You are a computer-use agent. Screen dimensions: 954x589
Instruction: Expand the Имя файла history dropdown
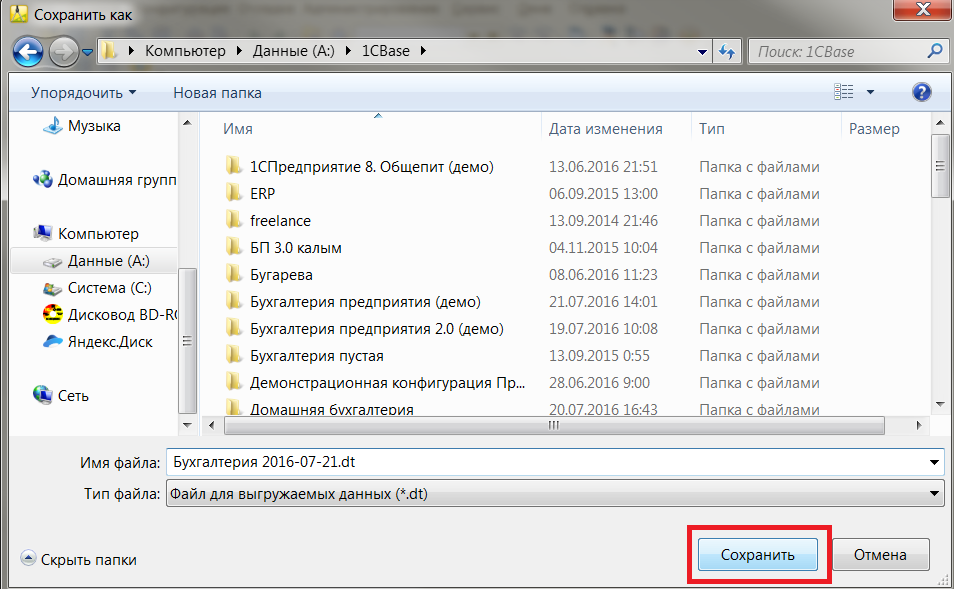pos(934,462)
